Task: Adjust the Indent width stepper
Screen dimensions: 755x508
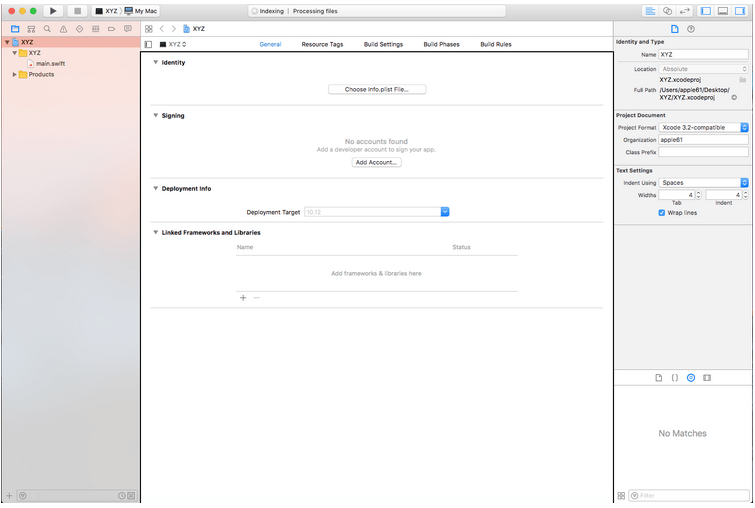Action: (746, 195)
